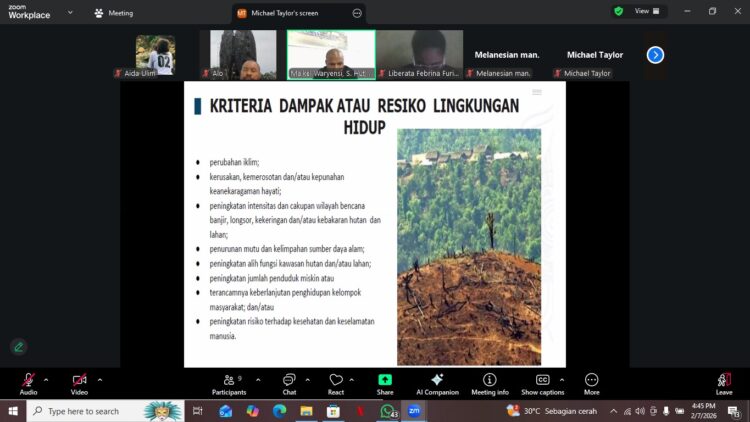Unmute microphone with Audio button
Image resolution: width=750 pixels, height=422 pixels.
click(28, 384)
